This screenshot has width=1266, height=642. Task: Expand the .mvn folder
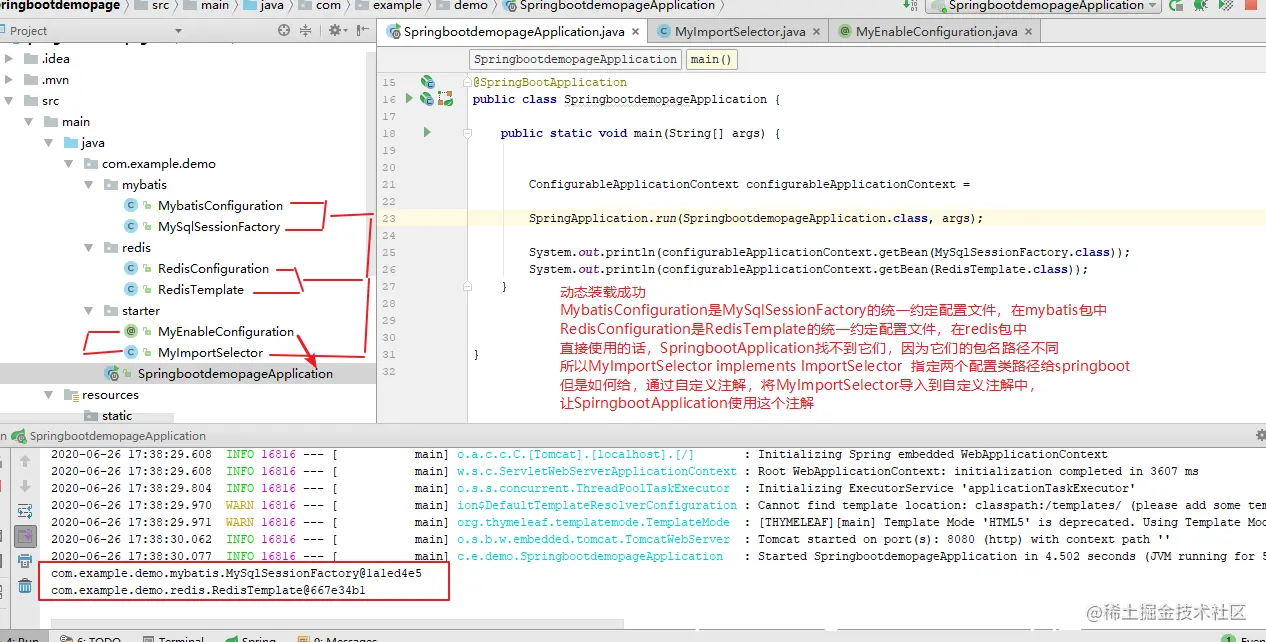click(x=10, y=80)
